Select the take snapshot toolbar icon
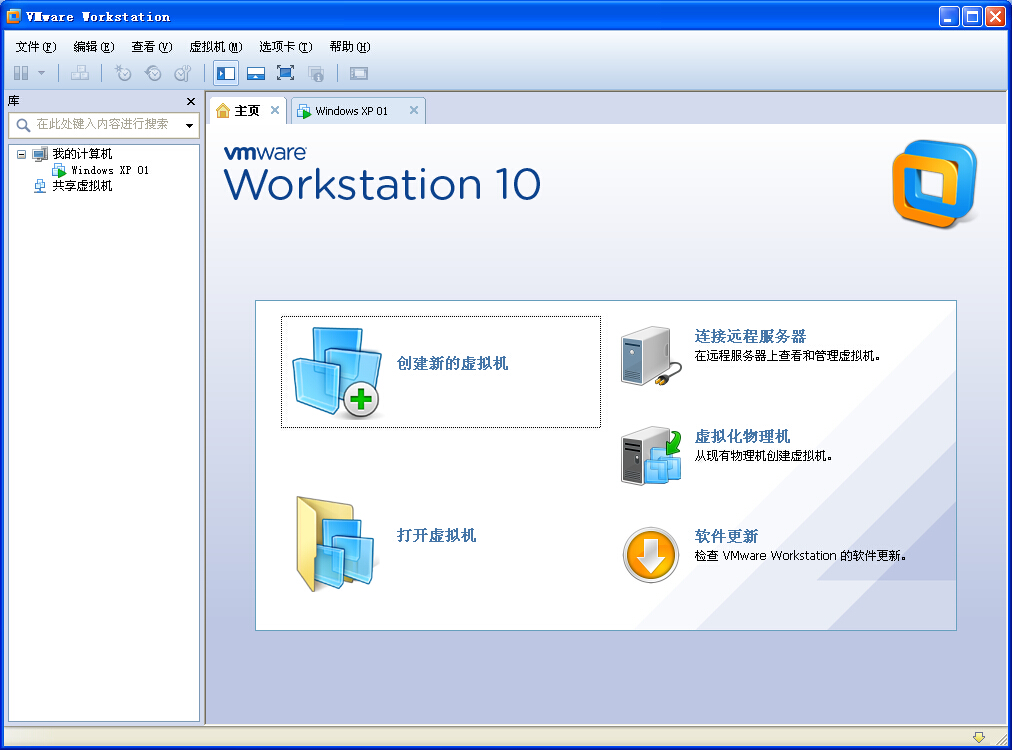The height and width of the screenshot is (750, 1012). click(x=122, y=73)
